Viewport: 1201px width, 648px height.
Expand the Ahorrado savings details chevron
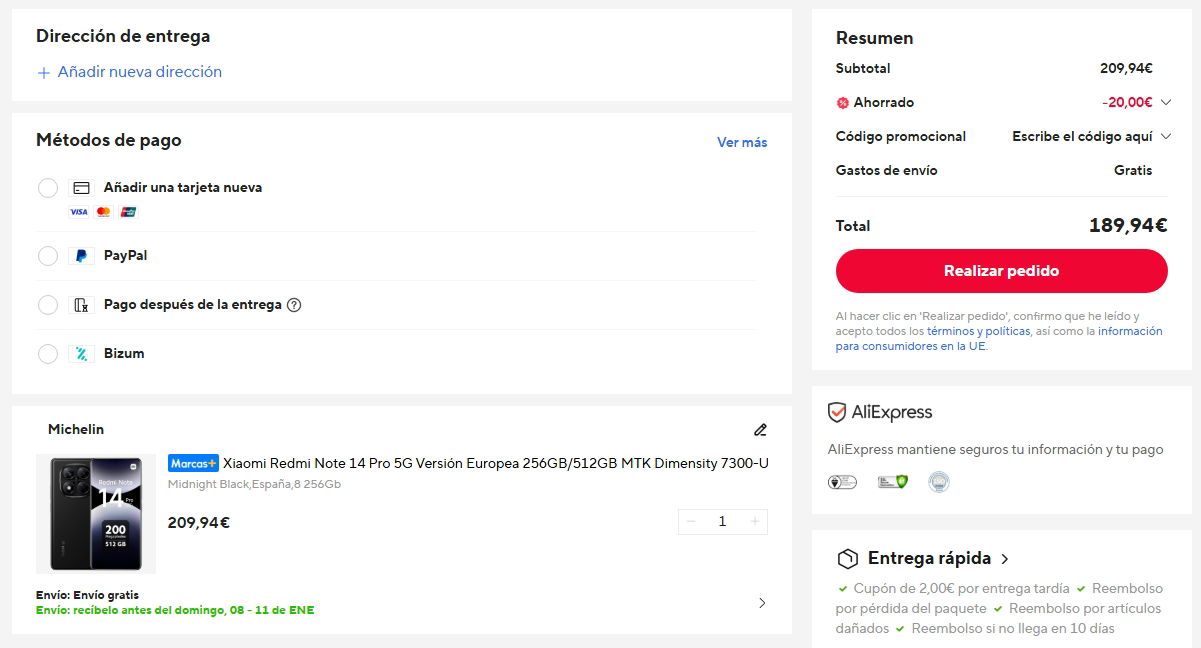[1166, 102]
